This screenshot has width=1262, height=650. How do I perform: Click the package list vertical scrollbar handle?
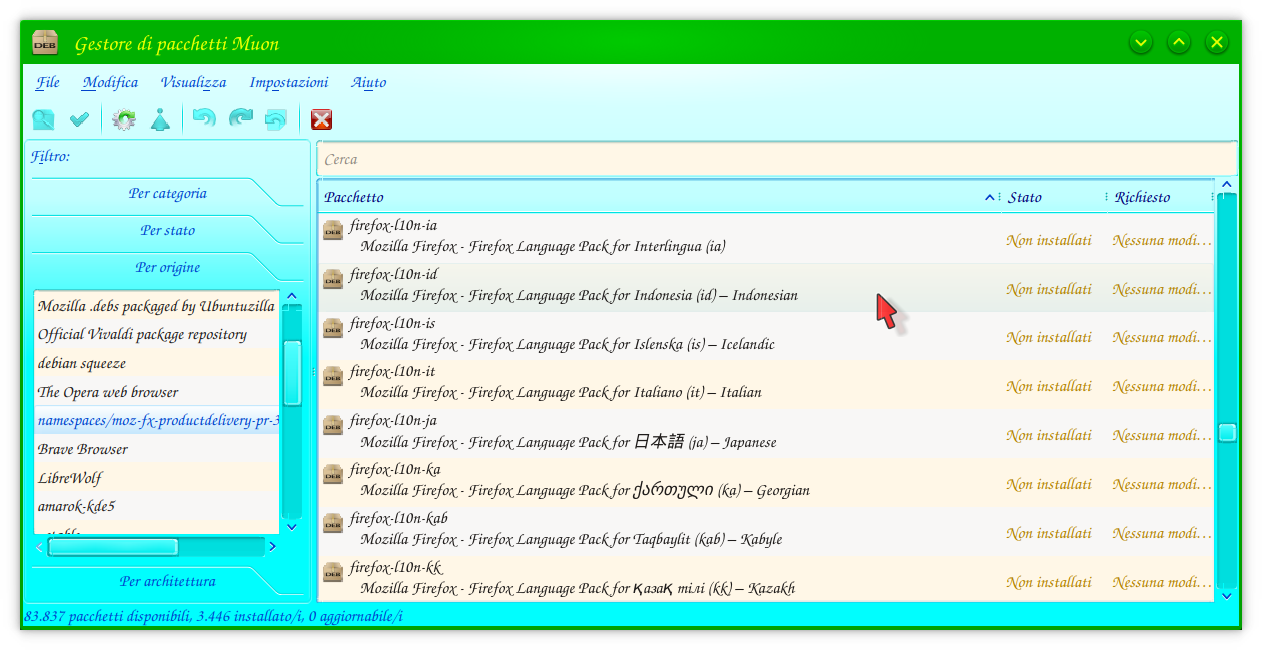tap(1227, 432)
